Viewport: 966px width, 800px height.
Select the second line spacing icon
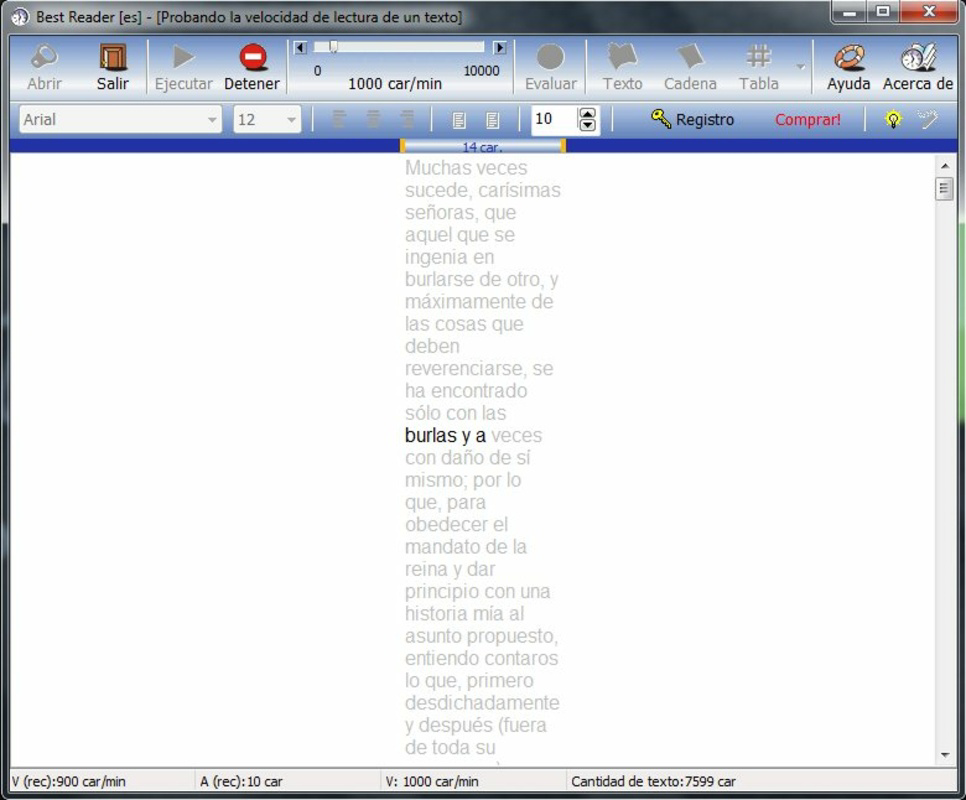point(492,119)
